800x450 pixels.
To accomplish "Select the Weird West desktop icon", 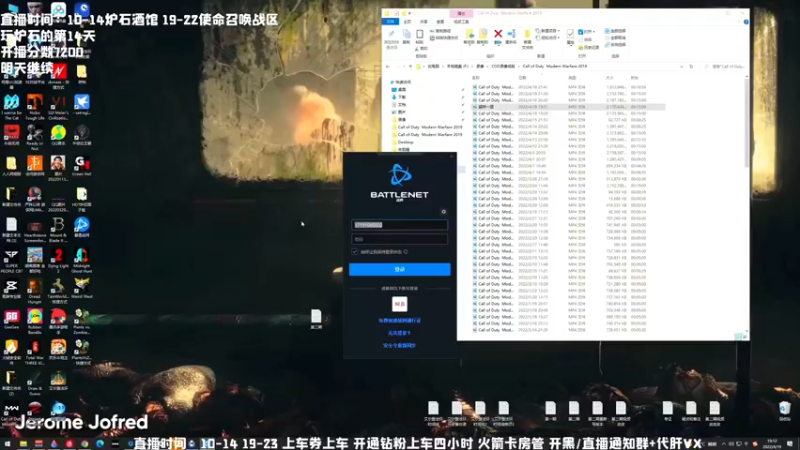I will coord(82,288).
